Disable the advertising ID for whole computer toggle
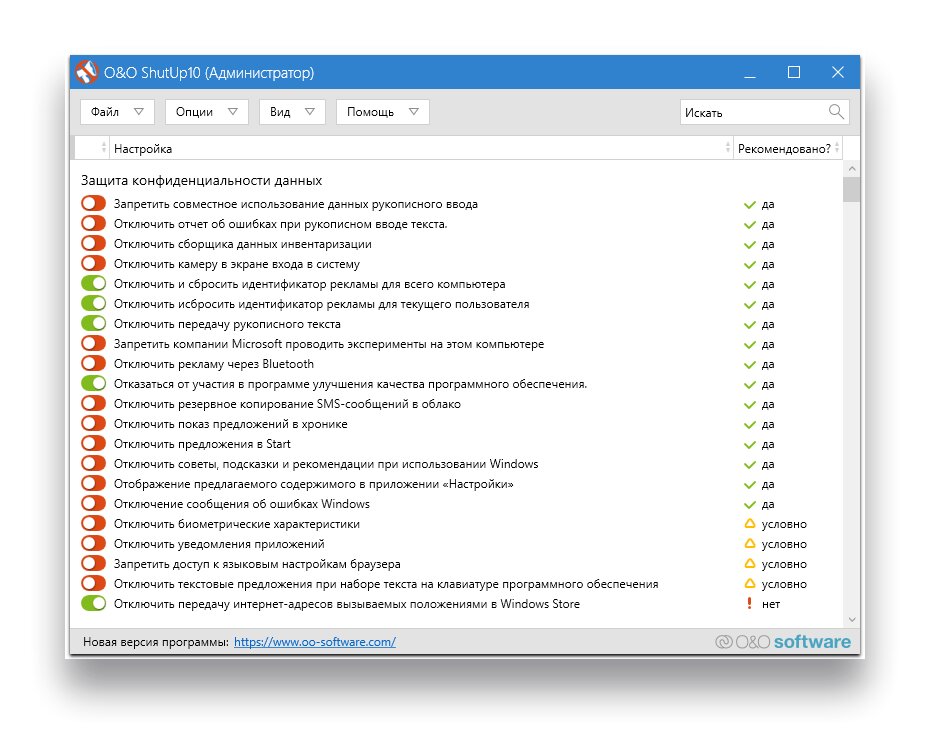Screen dimensions: 930x749 [93, 283]
